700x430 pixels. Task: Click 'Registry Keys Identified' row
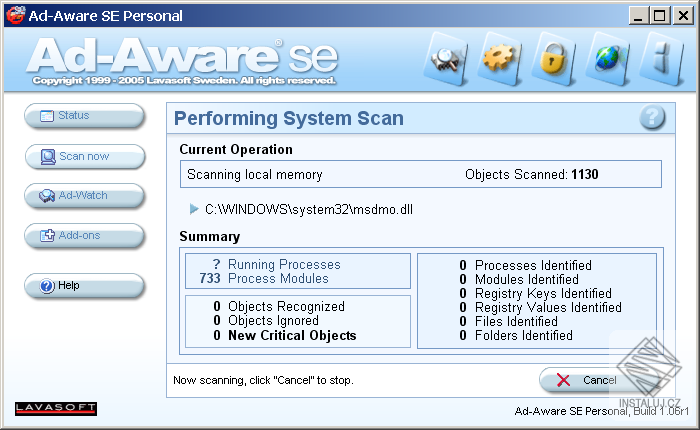535,293
